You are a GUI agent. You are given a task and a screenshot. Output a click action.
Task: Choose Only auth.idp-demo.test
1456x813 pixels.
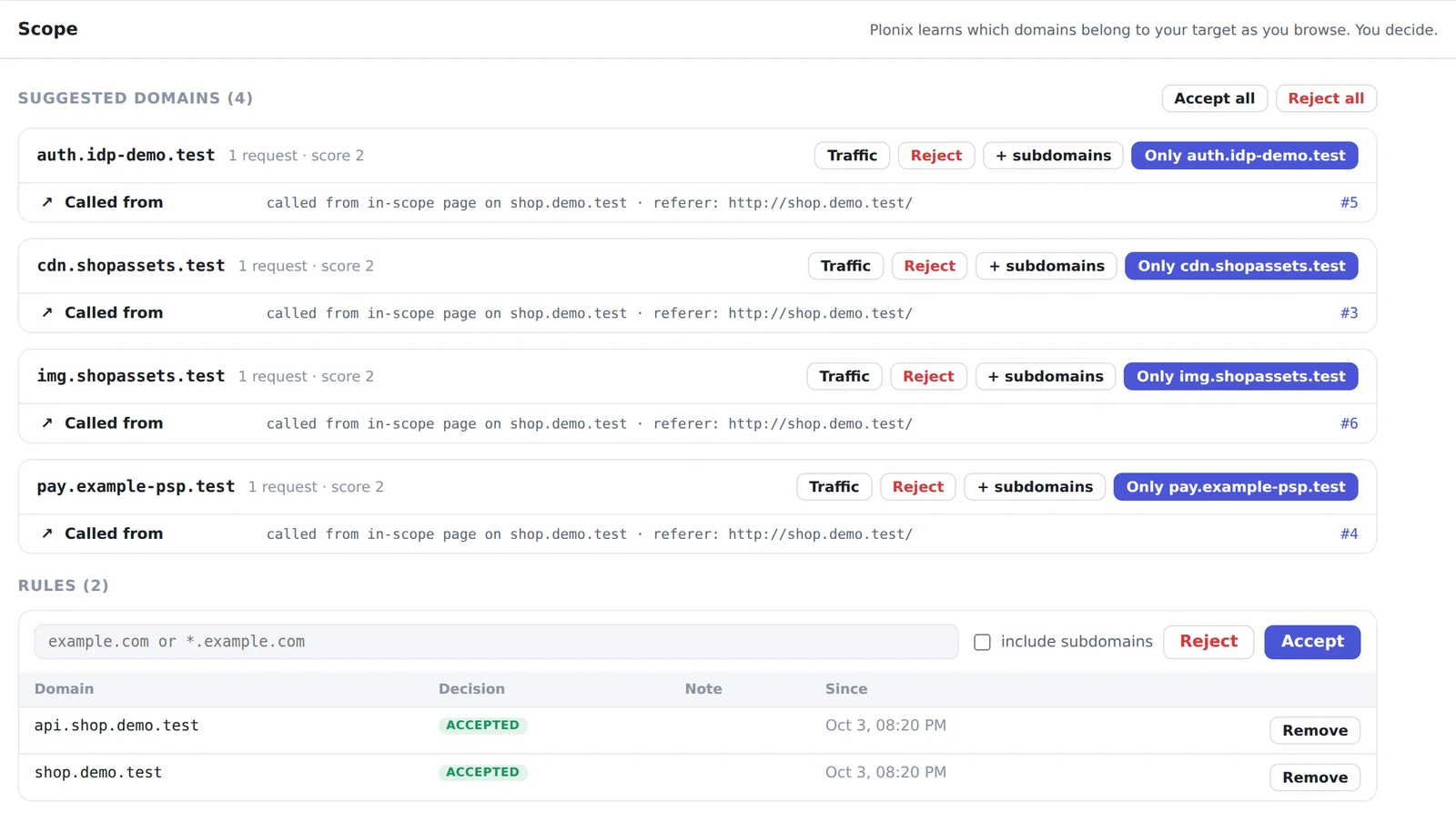pos(1245,156)
